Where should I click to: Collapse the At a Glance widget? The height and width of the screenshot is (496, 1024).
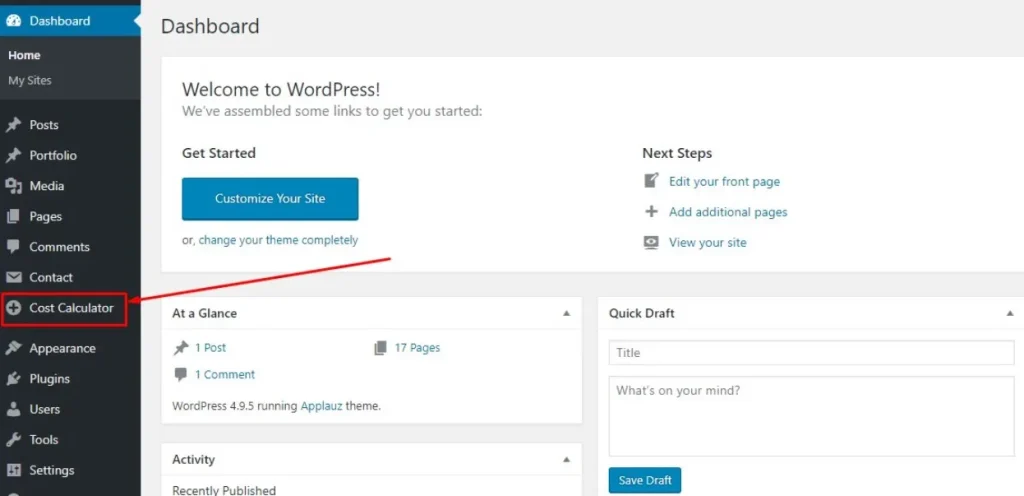[x=566, y=313]
